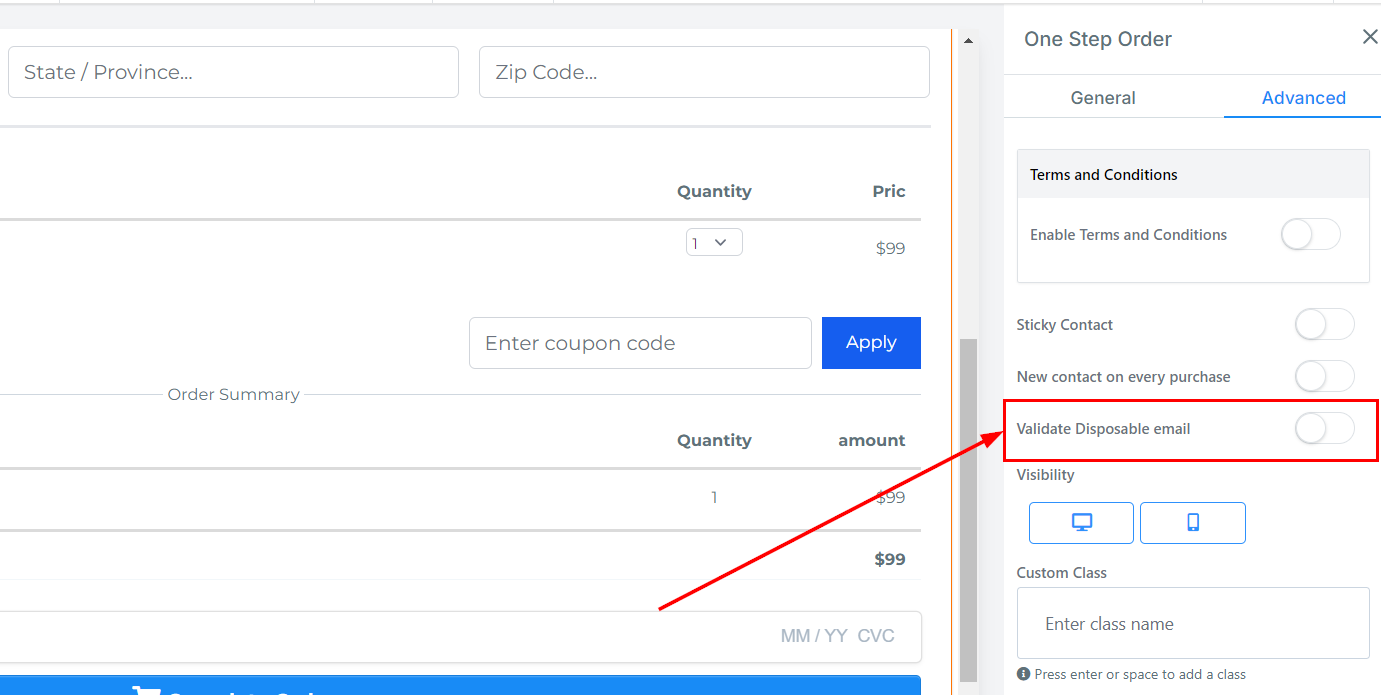Focus the Custom Class name input
Image resolution: width=1381 pixels, height=695 pixels.
point(1192,623)
